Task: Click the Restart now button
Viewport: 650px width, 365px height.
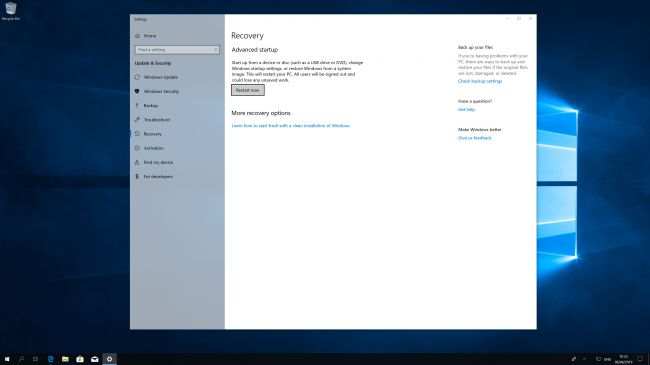Action: pyautogui.click(x=248, y=90)
